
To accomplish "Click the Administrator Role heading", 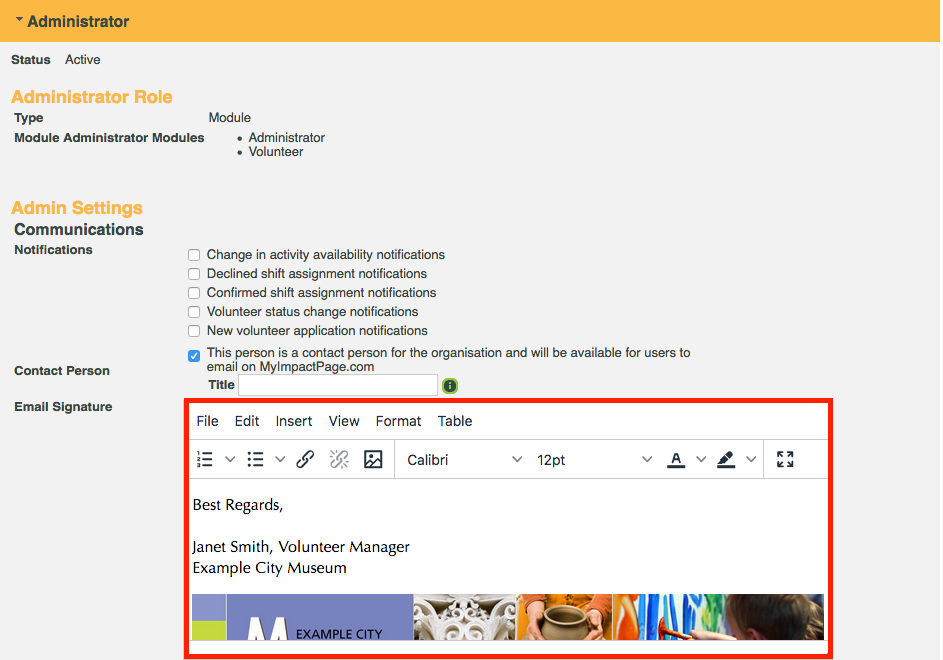I will point(92,97).
